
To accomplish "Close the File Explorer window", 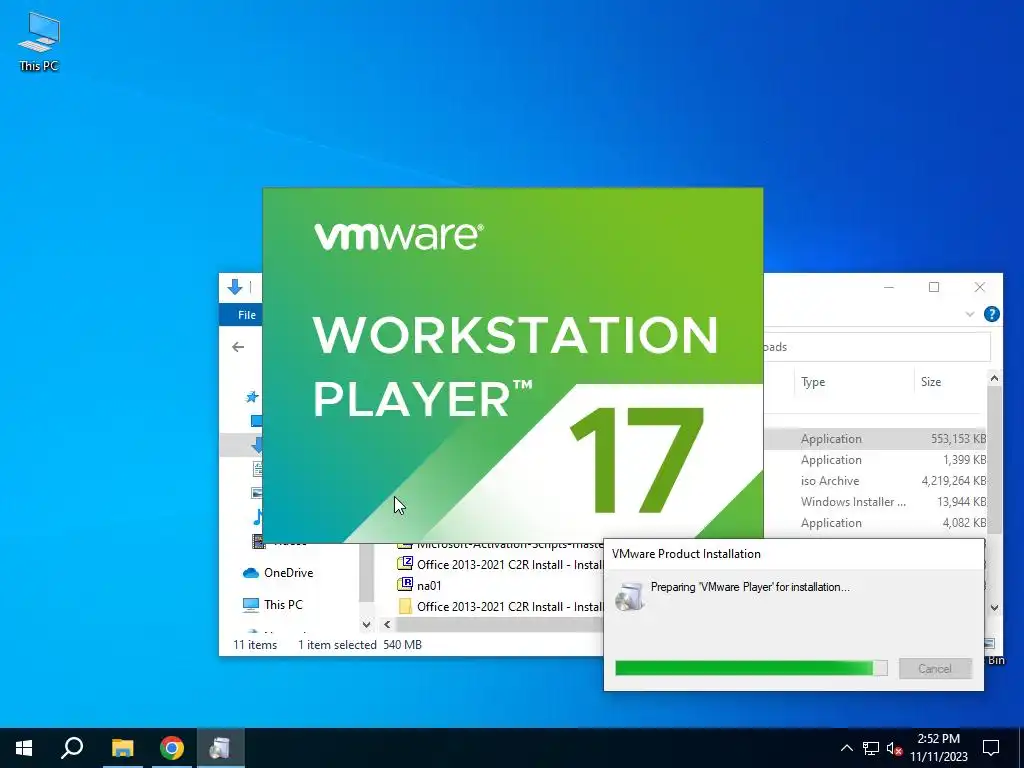I will pos(980,287).
